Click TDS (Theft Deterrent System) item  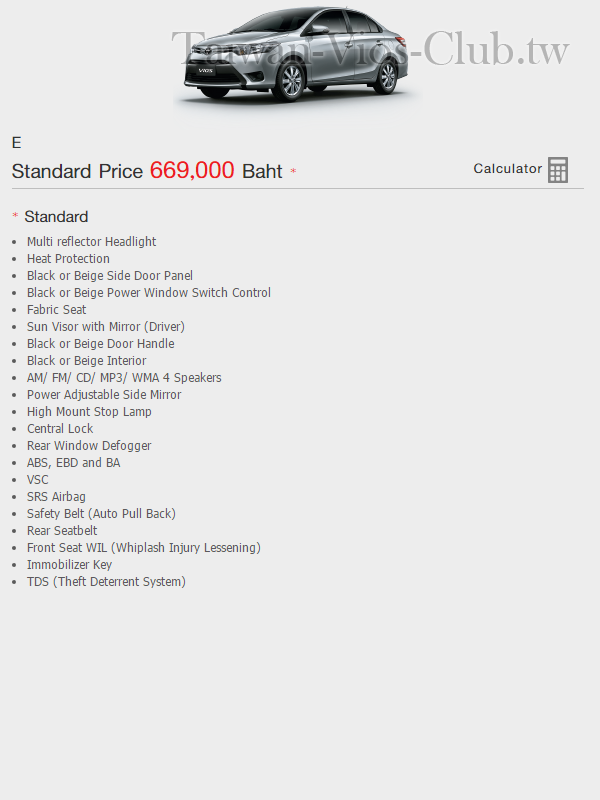(106, 582)
